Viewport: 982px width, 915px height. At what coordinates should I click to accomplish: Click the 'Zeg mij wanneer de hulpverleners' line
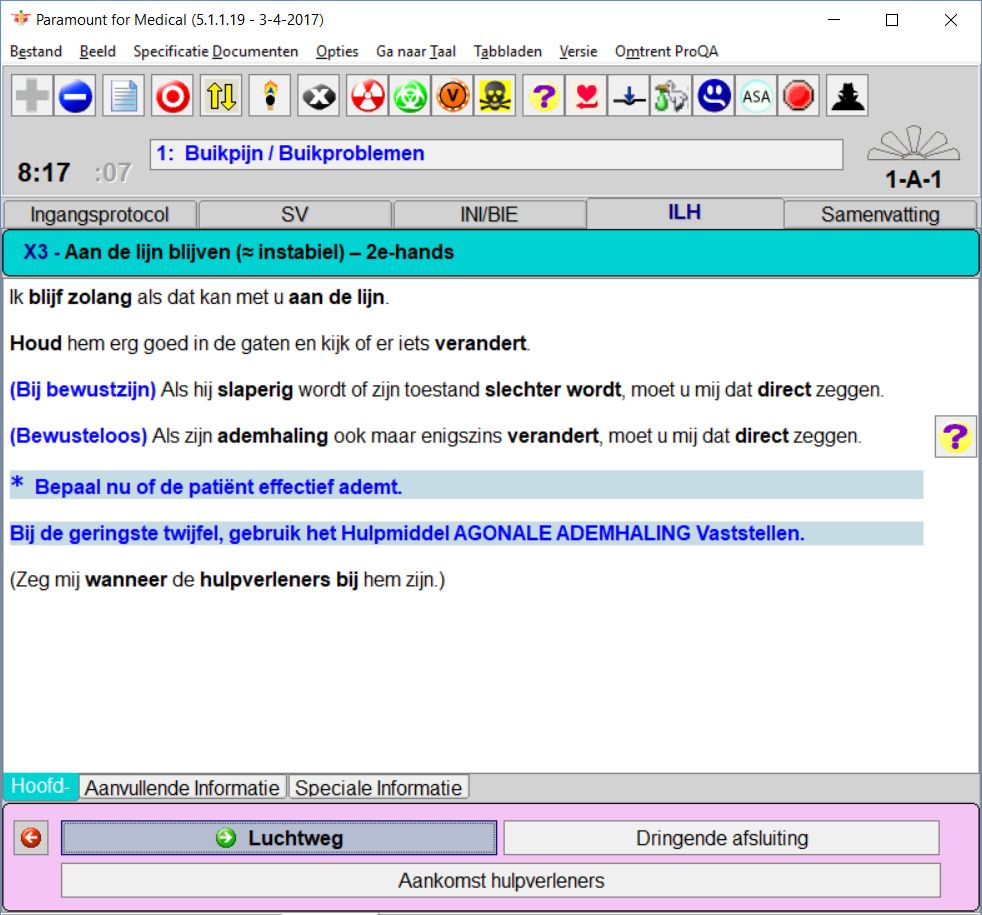point(227,580)
